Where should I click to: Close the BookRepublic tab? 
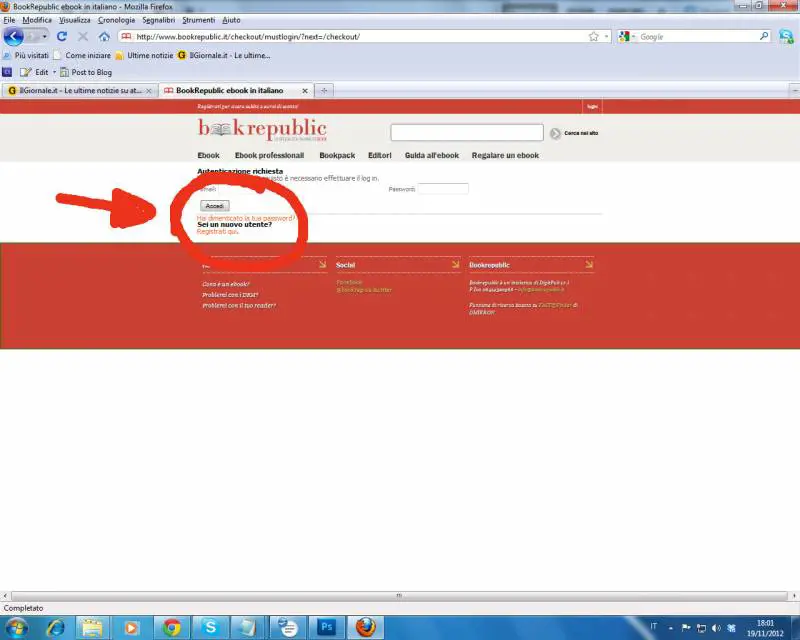(x=305, y=90)
